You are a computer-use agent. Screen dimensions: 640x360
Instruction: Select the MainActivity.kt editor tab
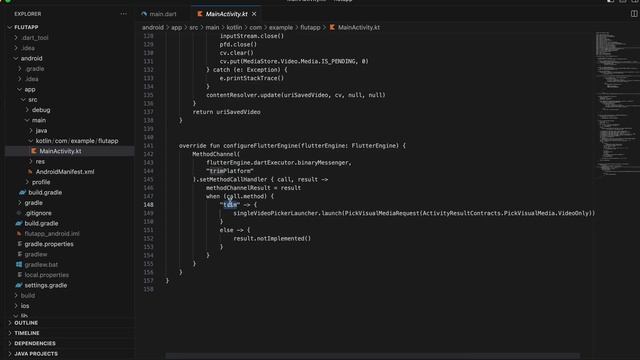click(x=227, y=14)
